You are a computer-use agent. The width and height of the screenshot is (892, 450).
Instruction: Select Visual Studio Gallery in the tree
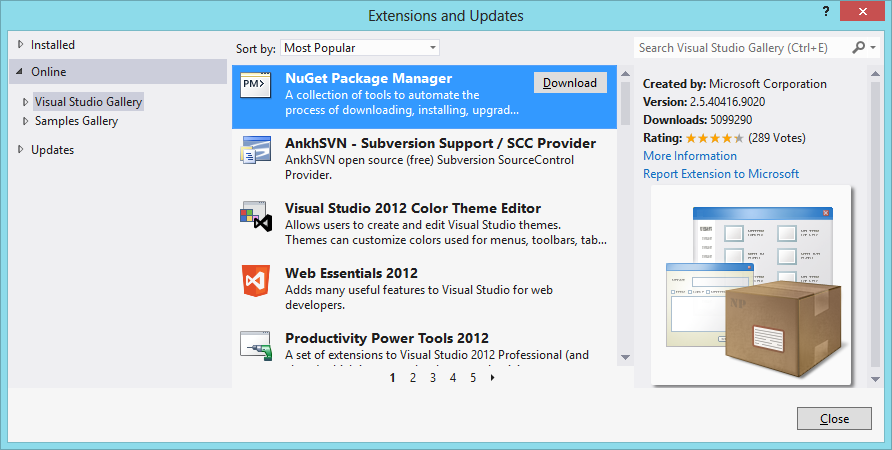tap(88, 102)
